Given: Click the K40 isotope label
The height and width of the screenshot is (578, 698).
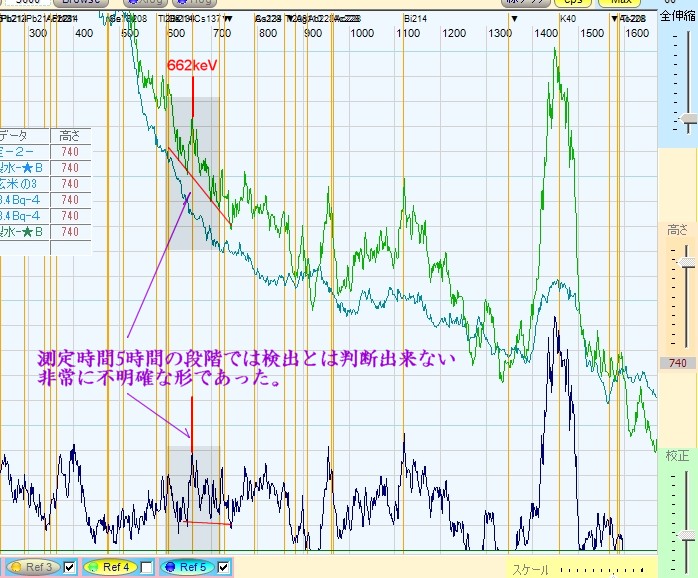Looking at the screenshot, I should click(x=568, y=19).
